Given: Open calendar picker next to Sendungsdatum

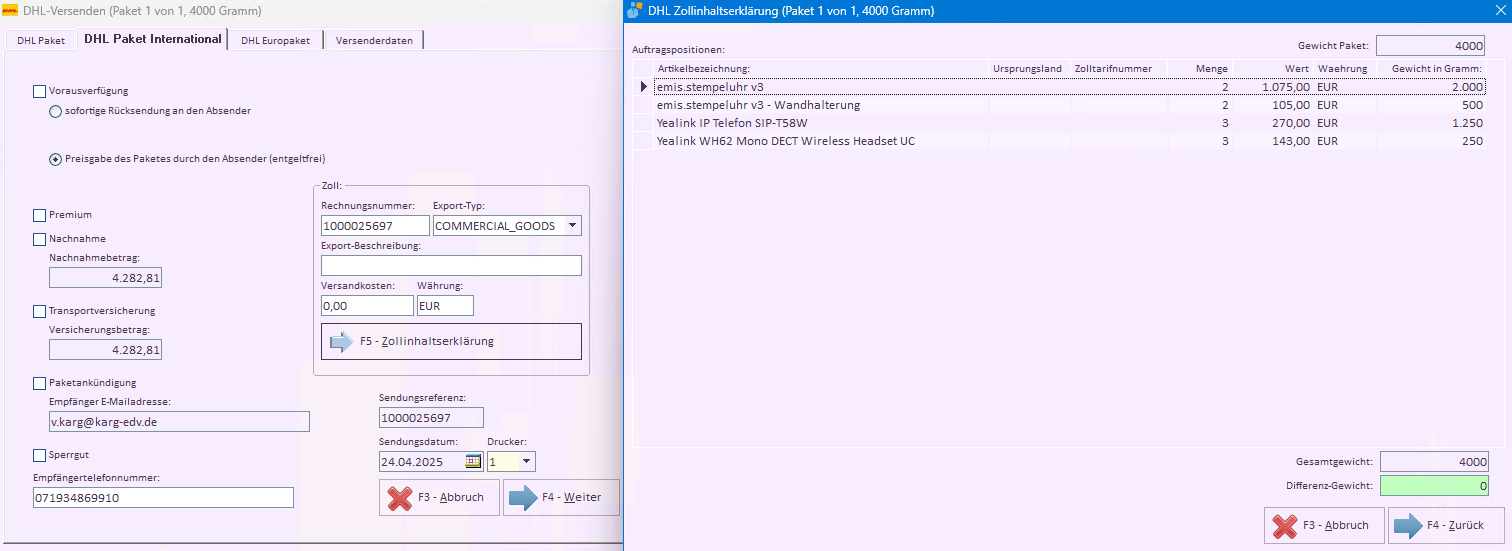Looking at the screenshot, I should click(473, 462).
